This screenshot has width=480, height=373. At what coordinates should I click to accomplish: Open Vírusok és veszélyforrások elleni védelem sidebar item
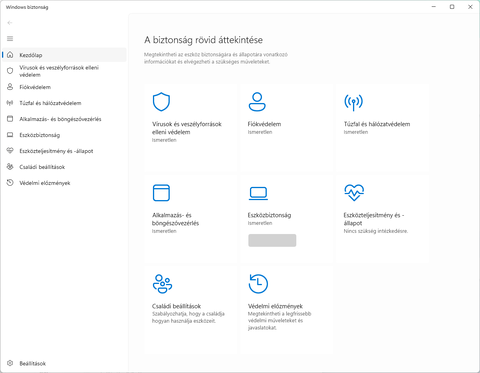coord(64,71)
